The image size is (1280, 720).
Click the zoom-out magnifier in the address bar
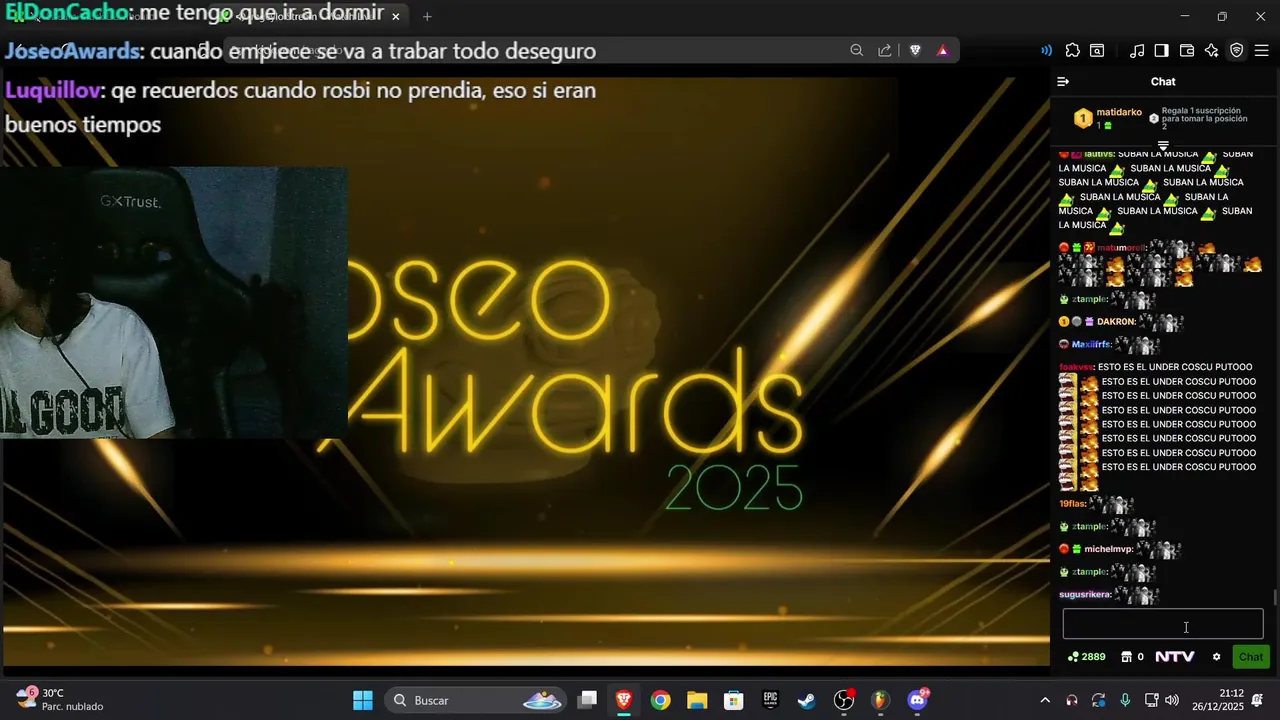[x=857, y=50]
